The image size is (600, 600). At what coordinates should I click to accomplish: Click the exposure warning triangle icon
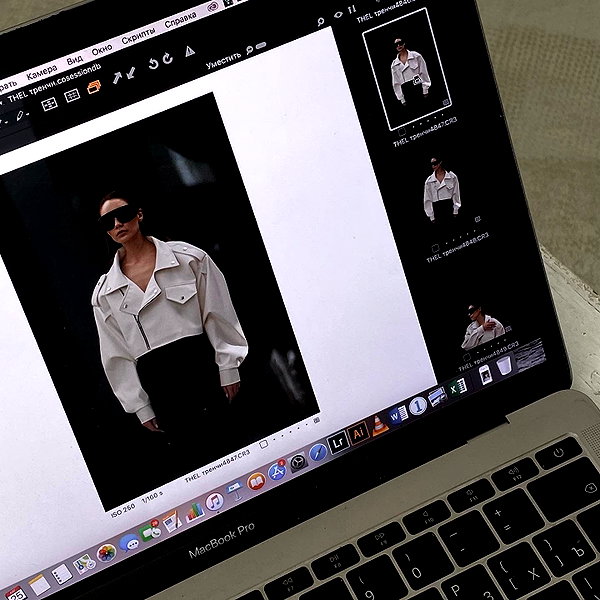(190, 51)
